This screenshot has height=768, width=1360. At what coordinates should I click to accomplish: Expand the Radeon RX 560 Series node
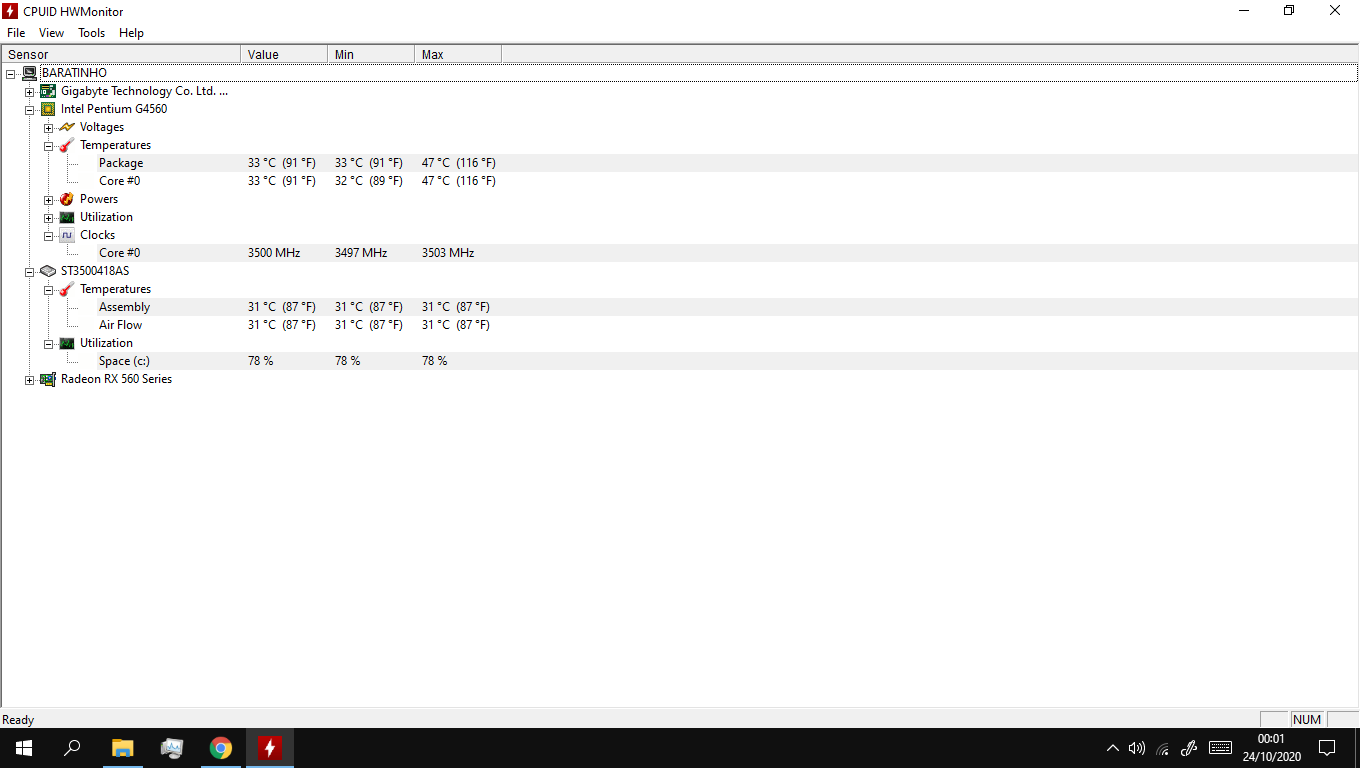tap(29, 380)
